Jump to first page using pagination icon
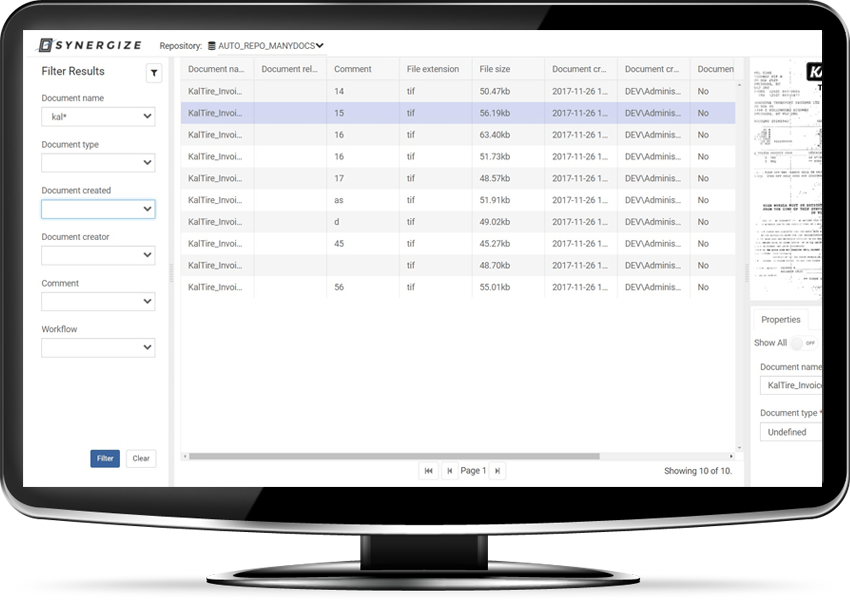Image resolution: width=850 pixels, height=600 pixels. pos(428,470)
